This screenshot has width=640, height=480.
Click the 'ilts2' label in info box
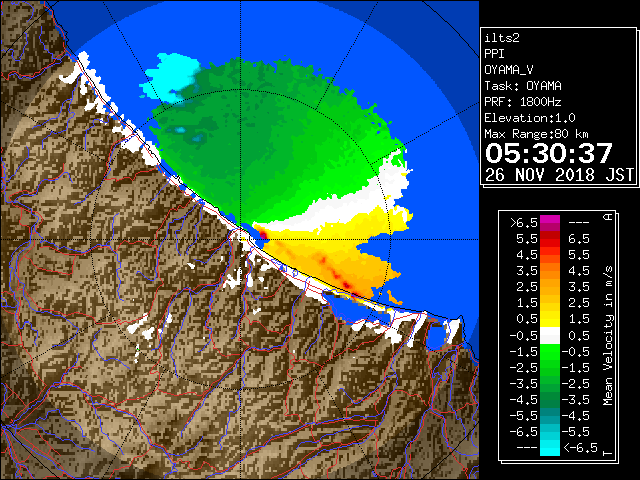click(x=502, y=38)
